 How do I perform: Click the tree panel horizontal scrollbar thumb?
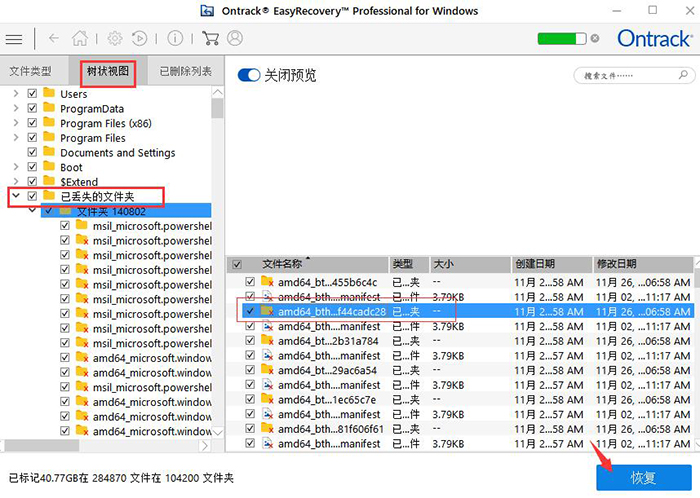pyautogui.click(x=42, y=445)
